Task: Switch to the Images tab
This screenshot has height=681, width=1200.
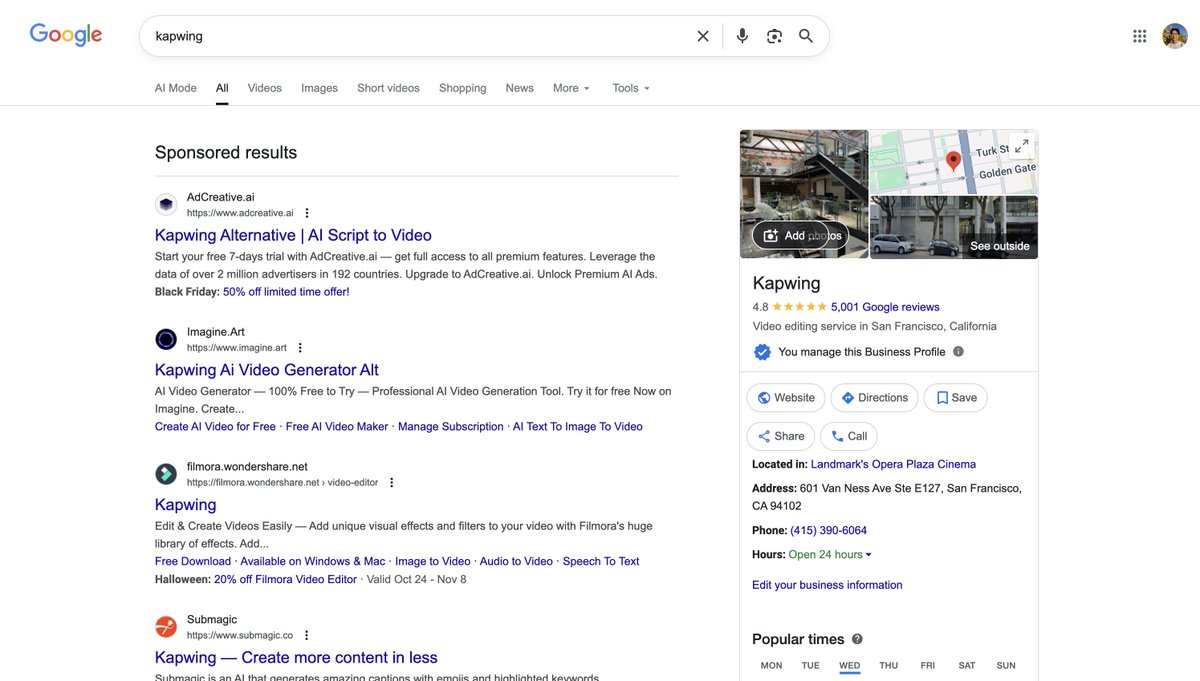Action: tap(320, 88)
